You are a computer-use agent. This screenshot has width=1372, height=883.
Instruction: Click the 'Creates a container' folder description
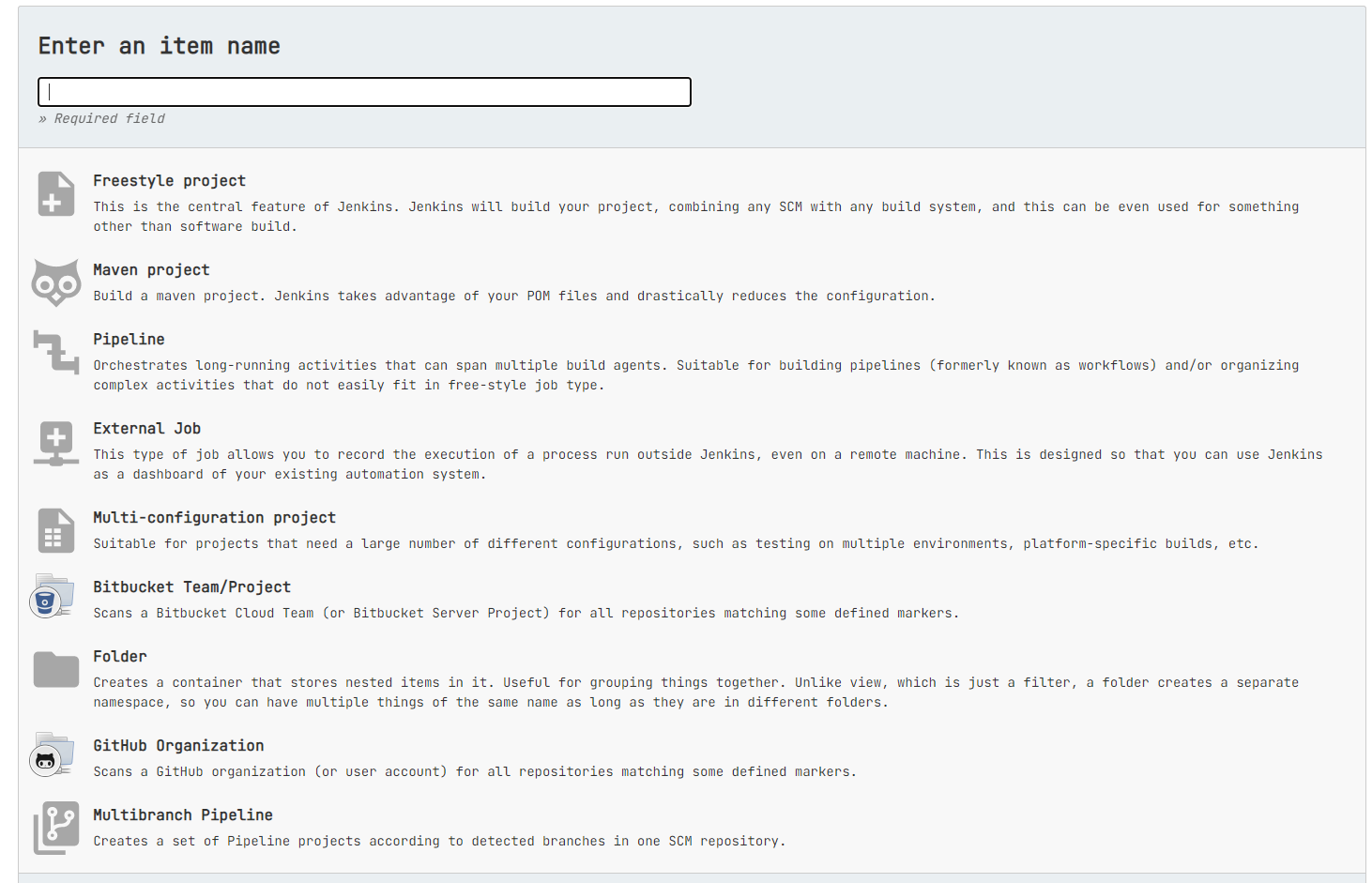pos(695,693)
